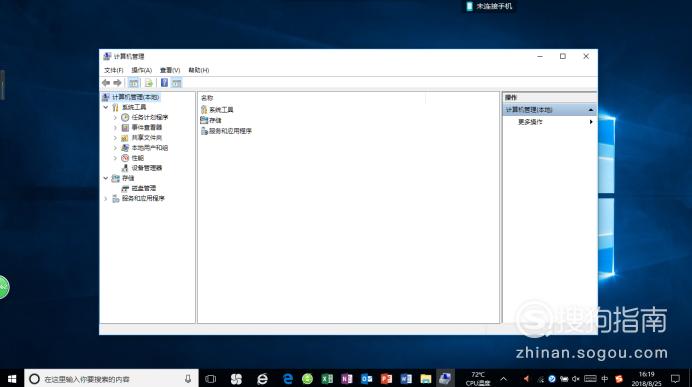Click the 中 input method indicator
The height and width of the screenshot is (387, 692).
(605, 379)
